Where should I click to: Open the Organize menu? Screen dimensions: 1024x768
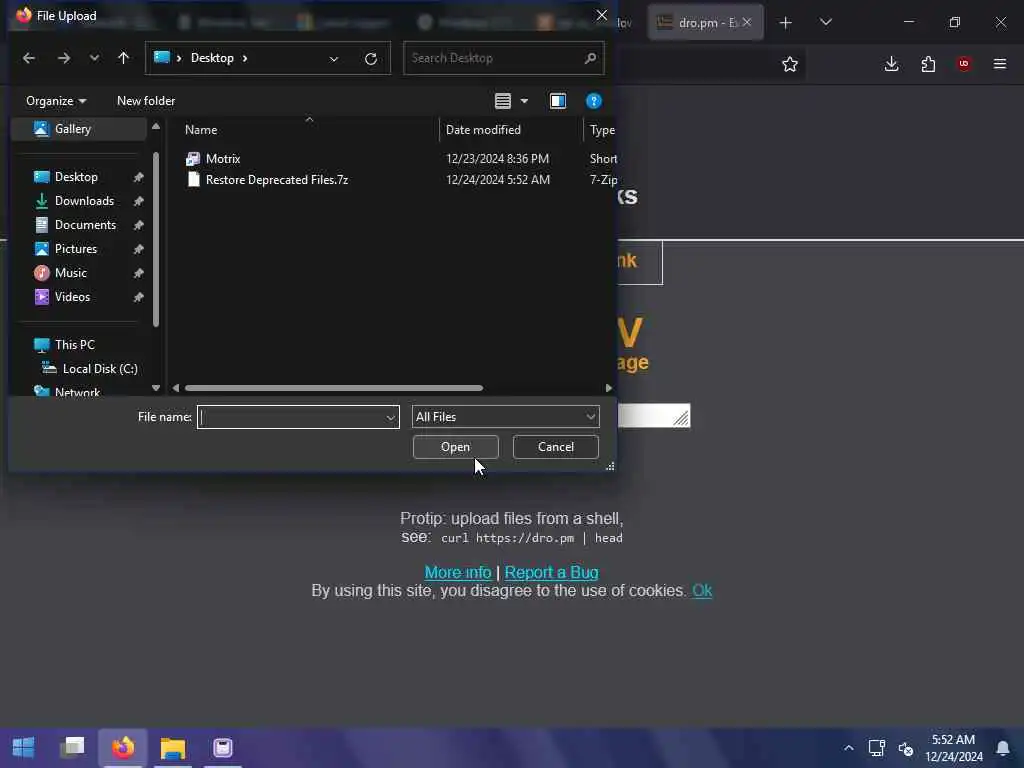tap(56, 101)
